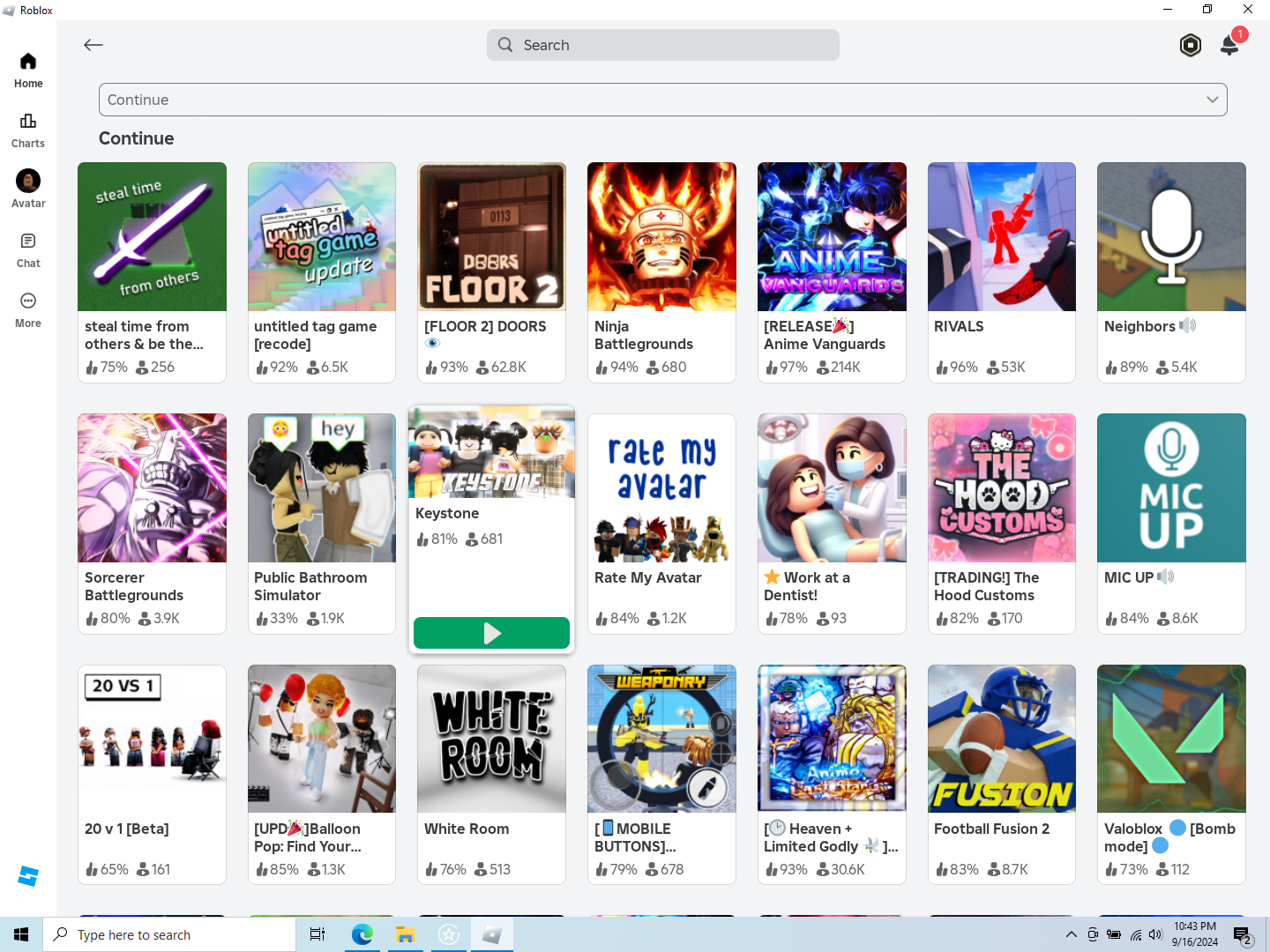Click the Roblox Studio icon in sidebar
1270x952 pixels.
point(28,876)
